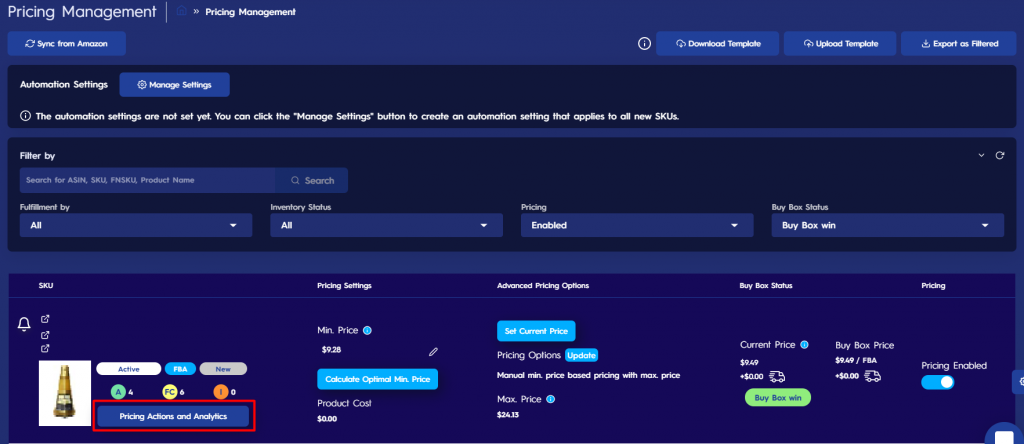
Task: Click Calculate Optimal Min. Price
Action: click(x=377, y=379)
